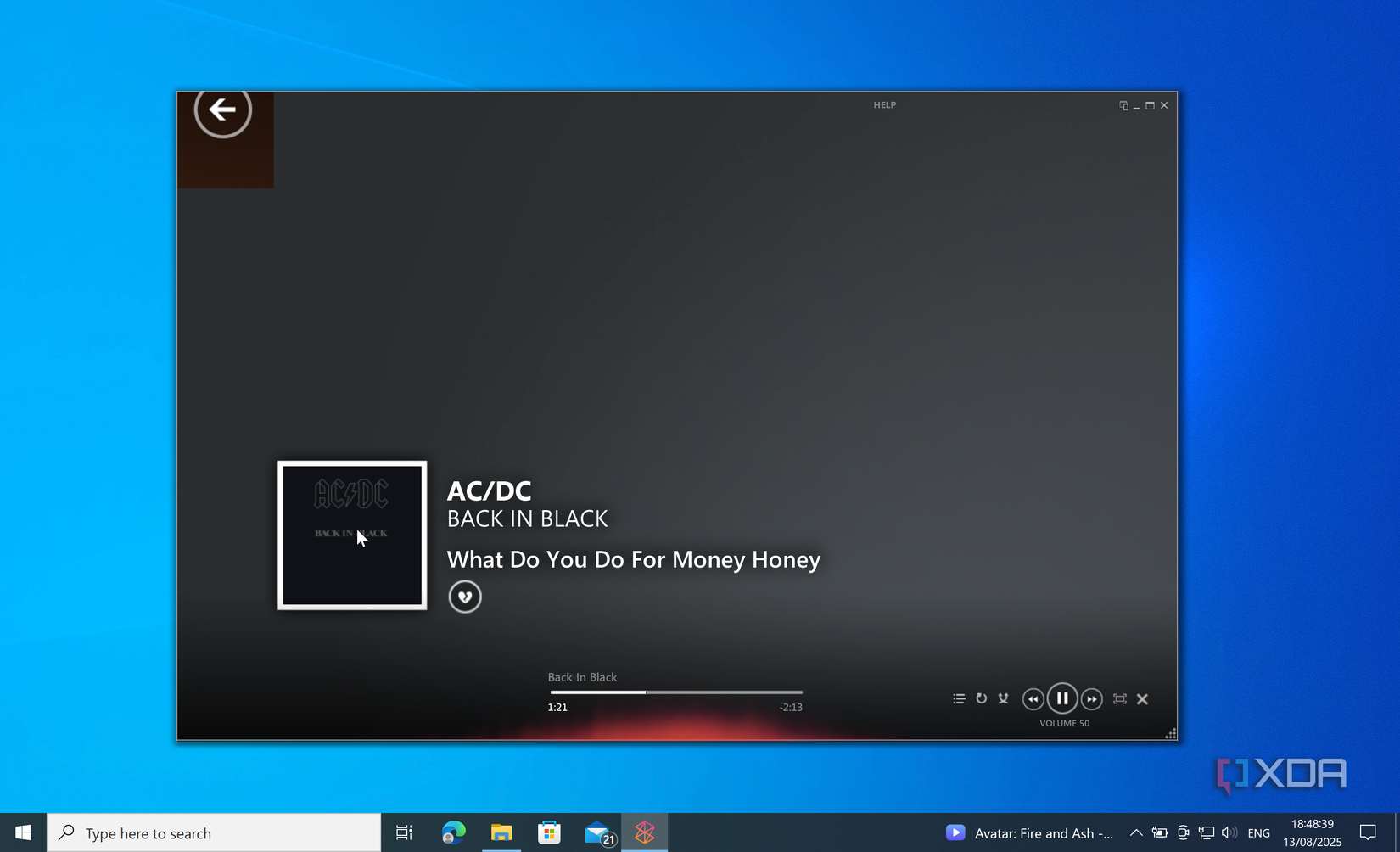The image size is (1400, 852).
Task: Switch to the mini player view
Action: (x=1124, y=105)
